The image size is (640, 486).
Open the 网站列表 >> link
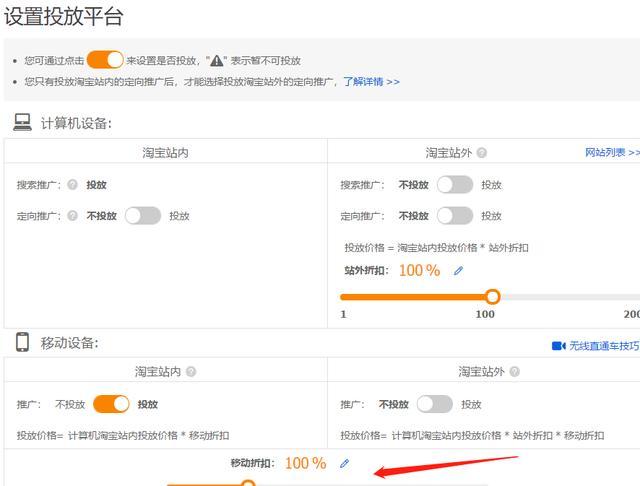611,153
